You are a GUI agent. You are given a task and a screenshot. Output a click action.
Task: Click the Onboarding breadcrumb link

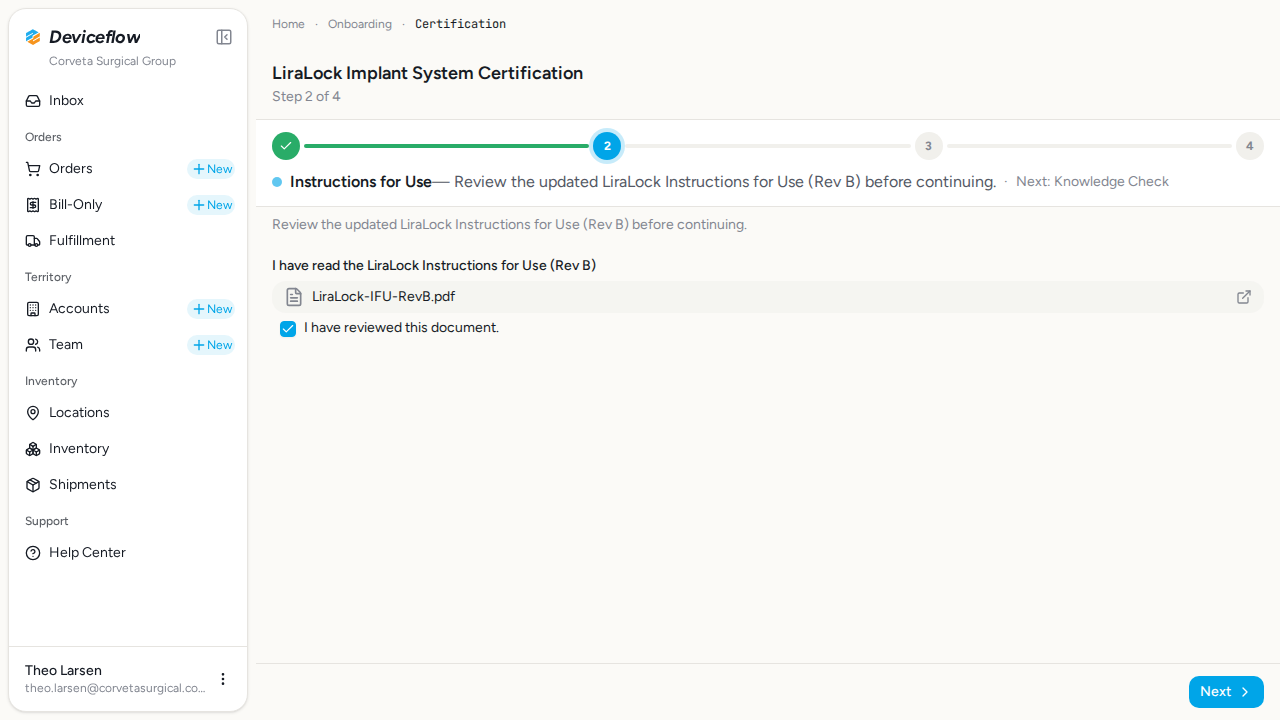pyautogui.click(x=360, y=24)
